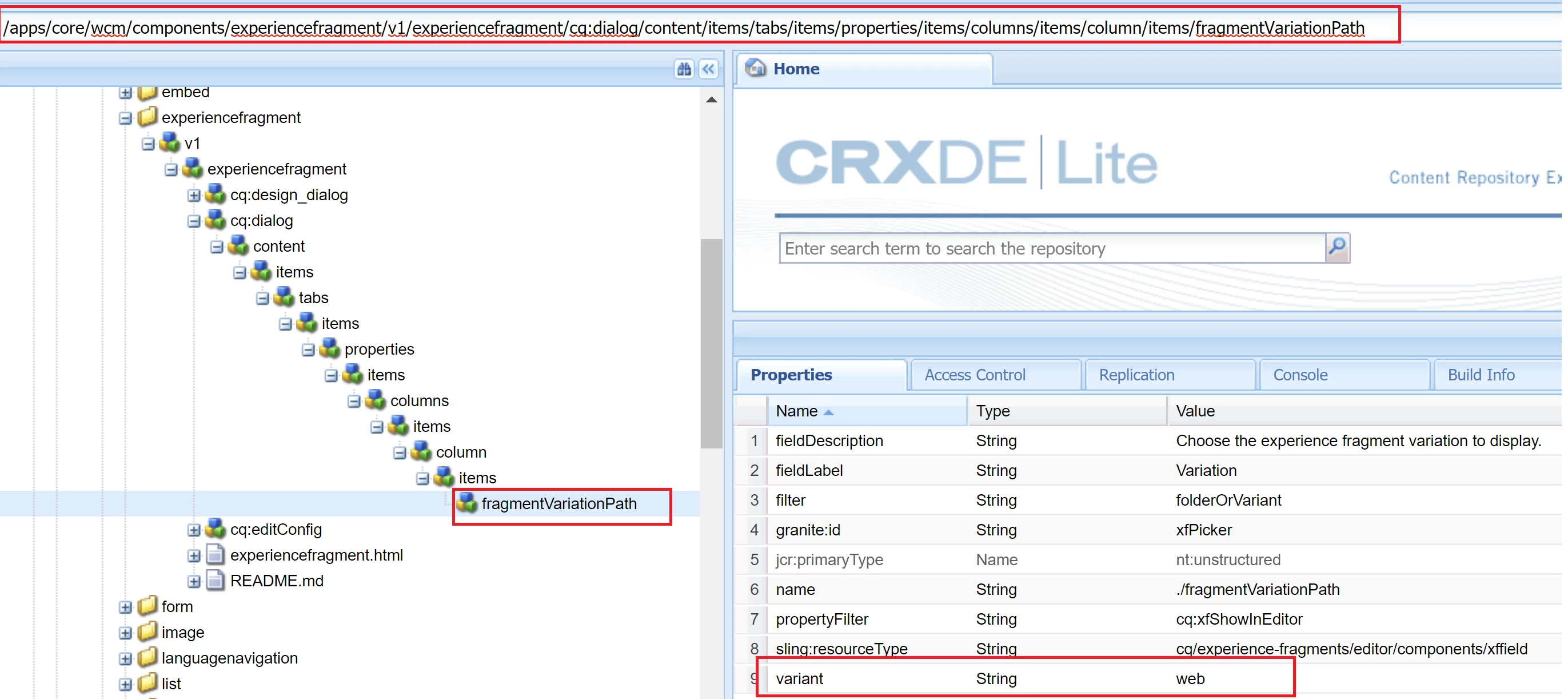Expand the form folder
Viewport: 1568px width, 699px height.
point(125,607)
